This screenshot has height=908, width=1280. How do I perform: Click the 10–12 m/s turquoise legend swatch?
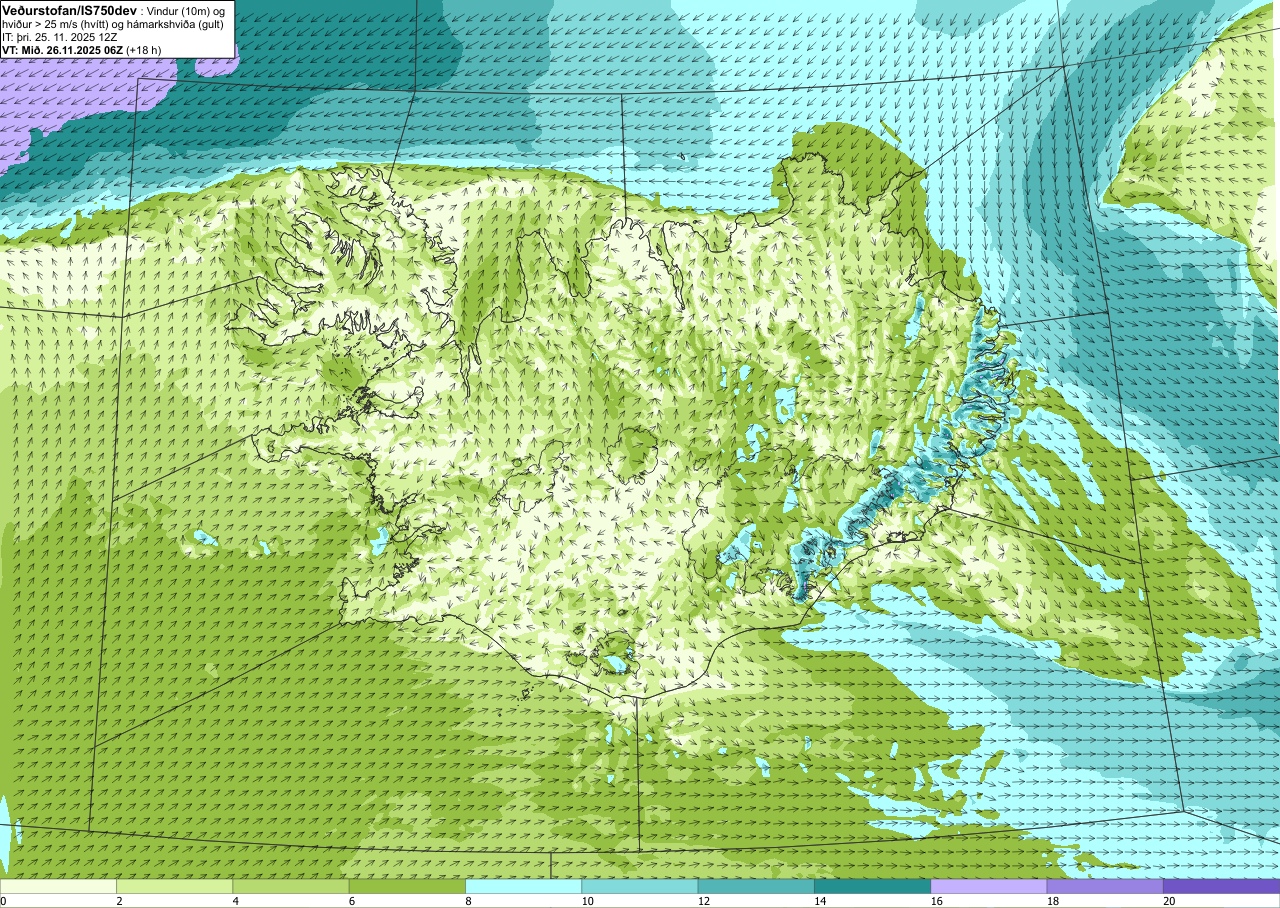(x=640, y=886)
